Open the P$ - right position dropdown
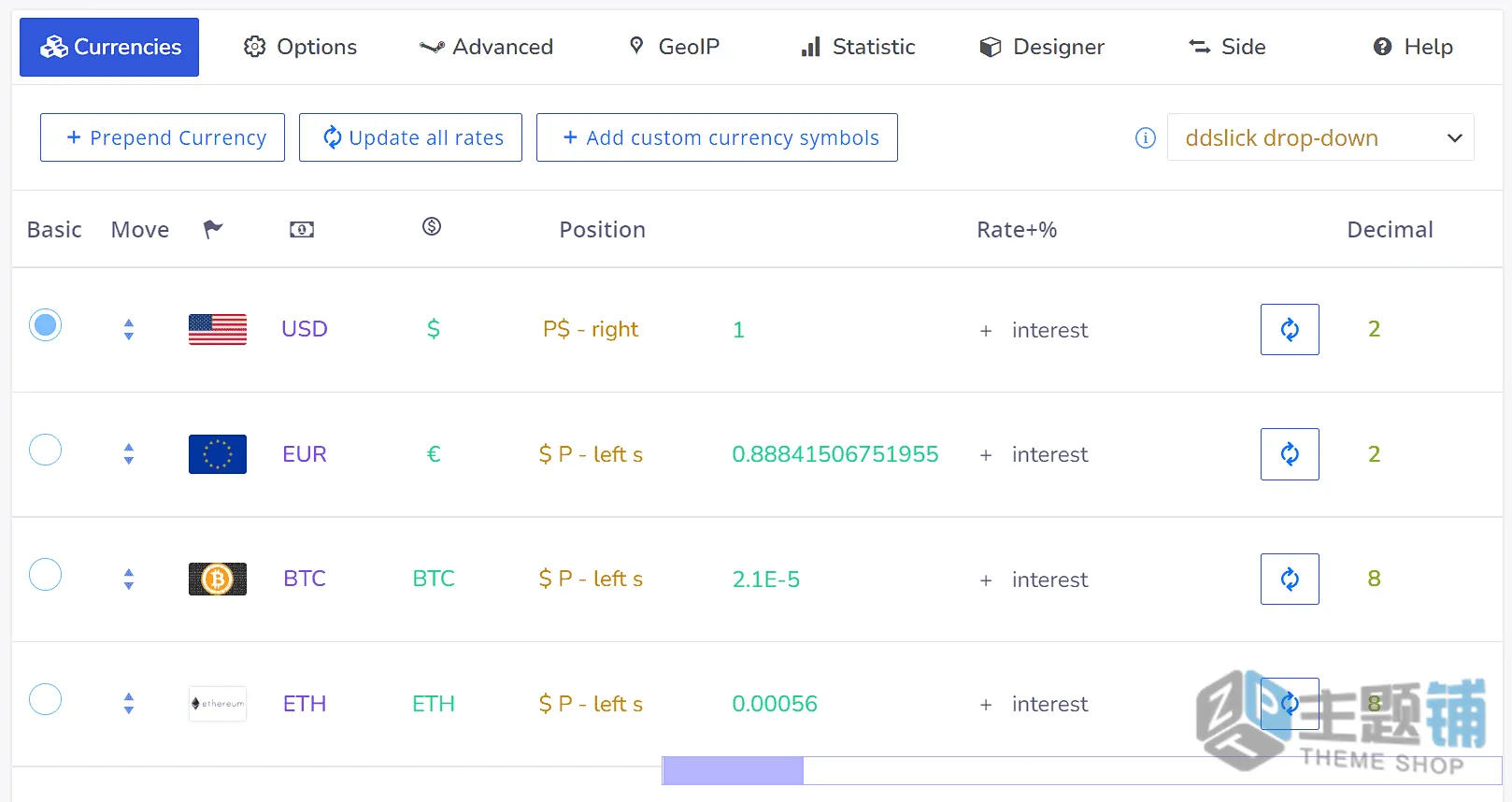 (x=591, y=329)
